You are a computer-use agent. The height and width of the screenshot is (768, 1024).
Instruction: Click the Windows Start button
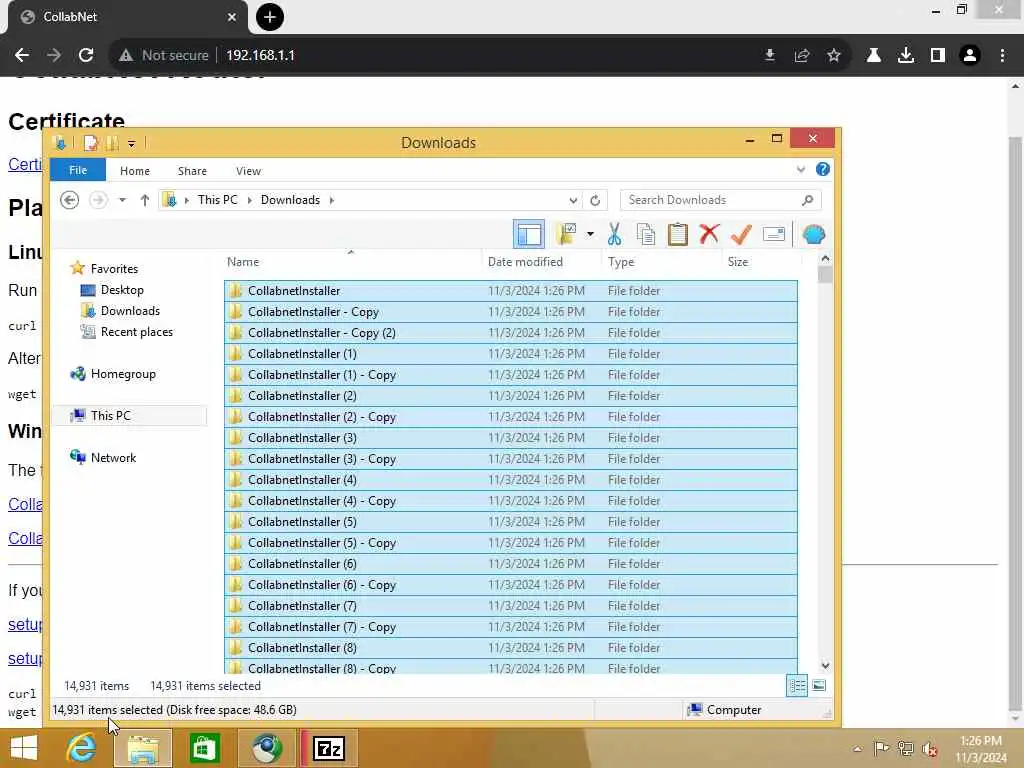coord(24,748)
